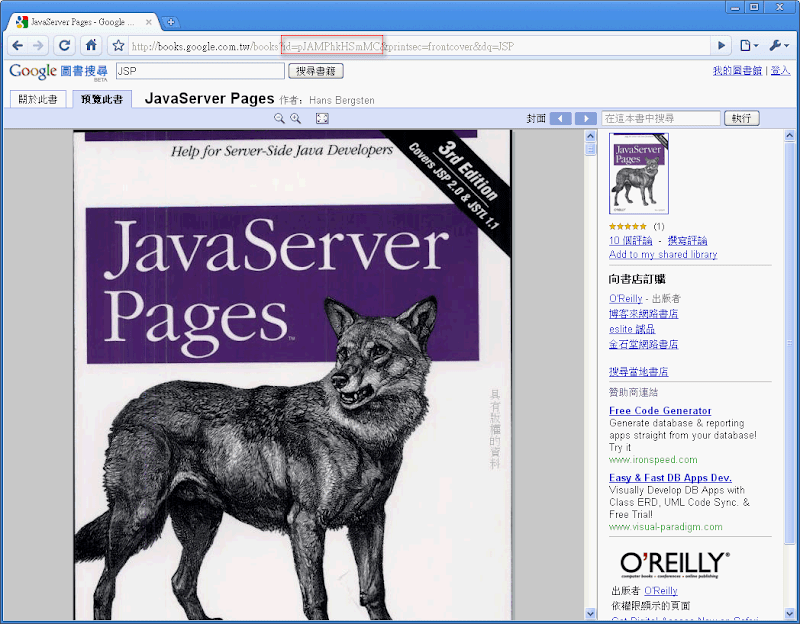Open the www.ironspeed.com link
800x624 pixels.
tap(653, 459)
